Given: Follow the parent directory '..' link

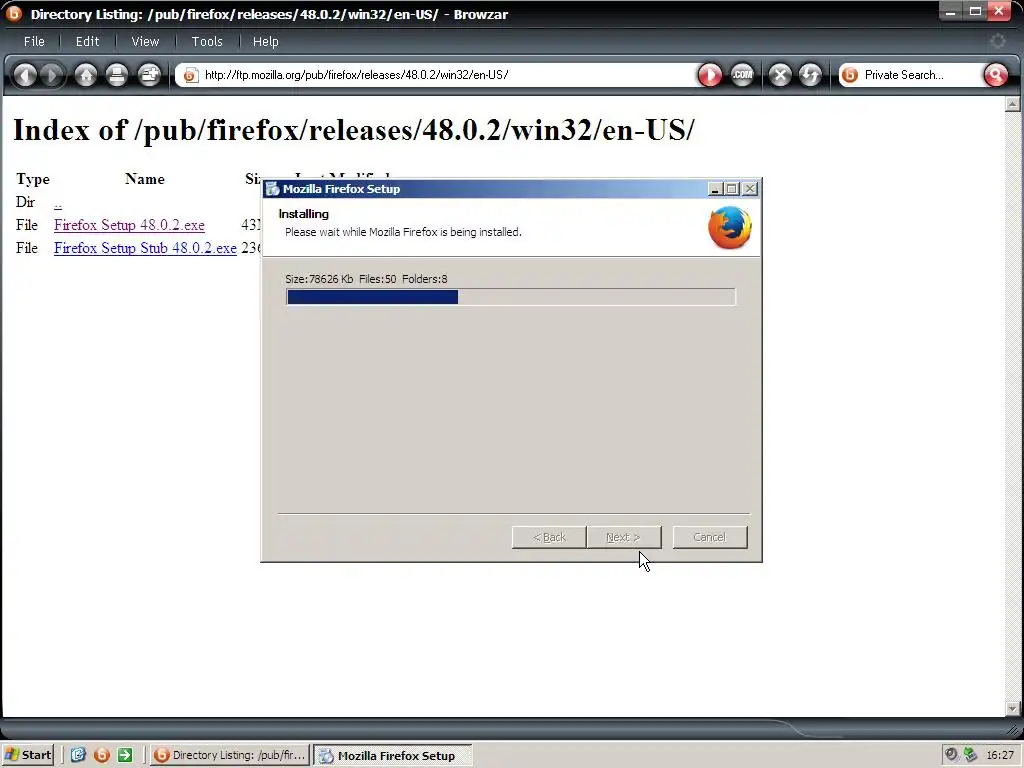Looking at the screenshot, I should click(x=58, y=204).
